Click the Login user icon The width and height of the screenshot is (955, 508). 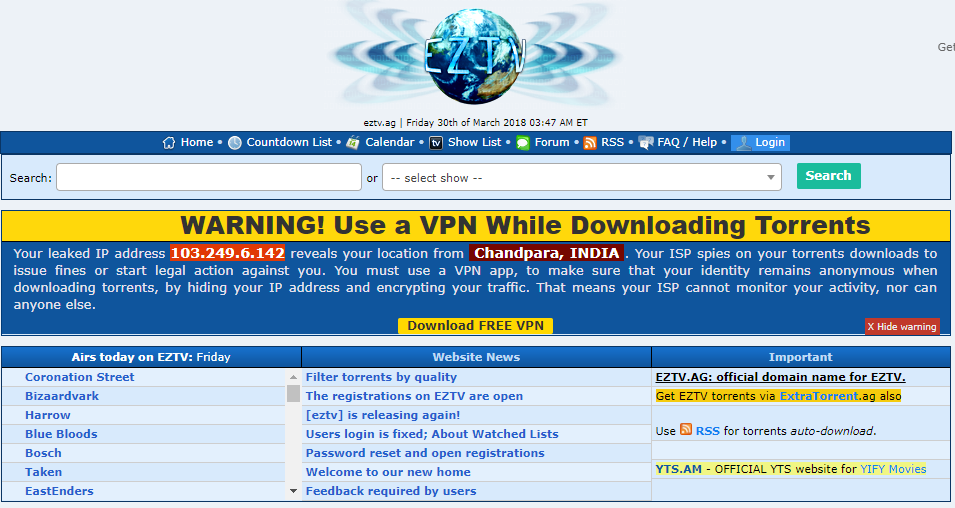click(743, 143)
